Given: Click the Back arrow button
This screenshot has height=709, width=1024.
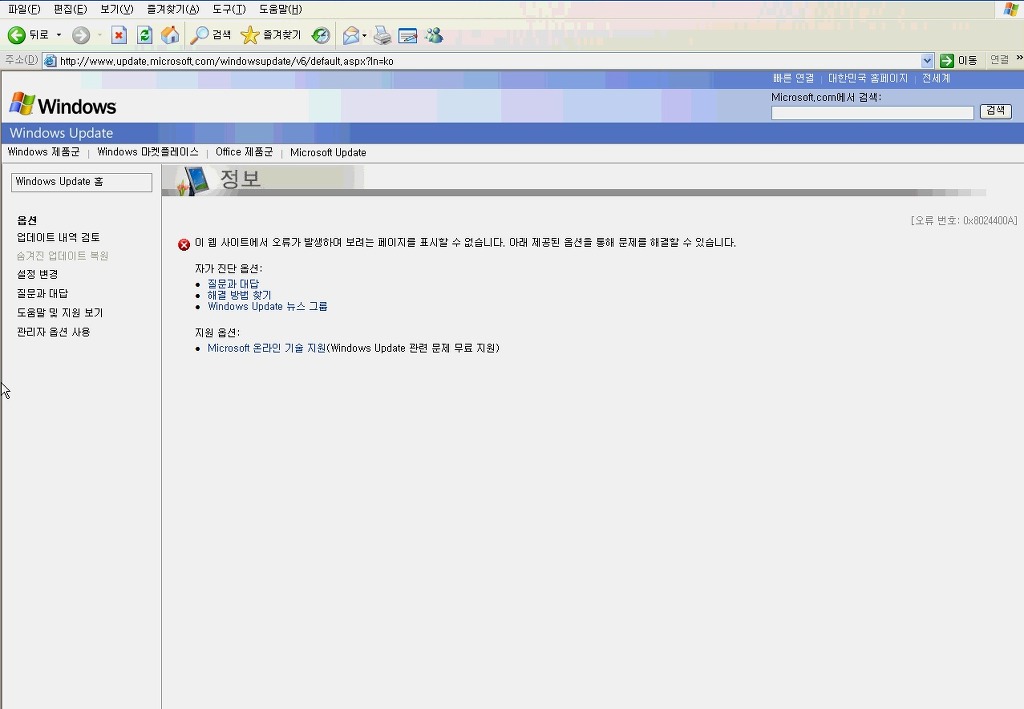Looking at the screenshot, I should coord(16,35).
